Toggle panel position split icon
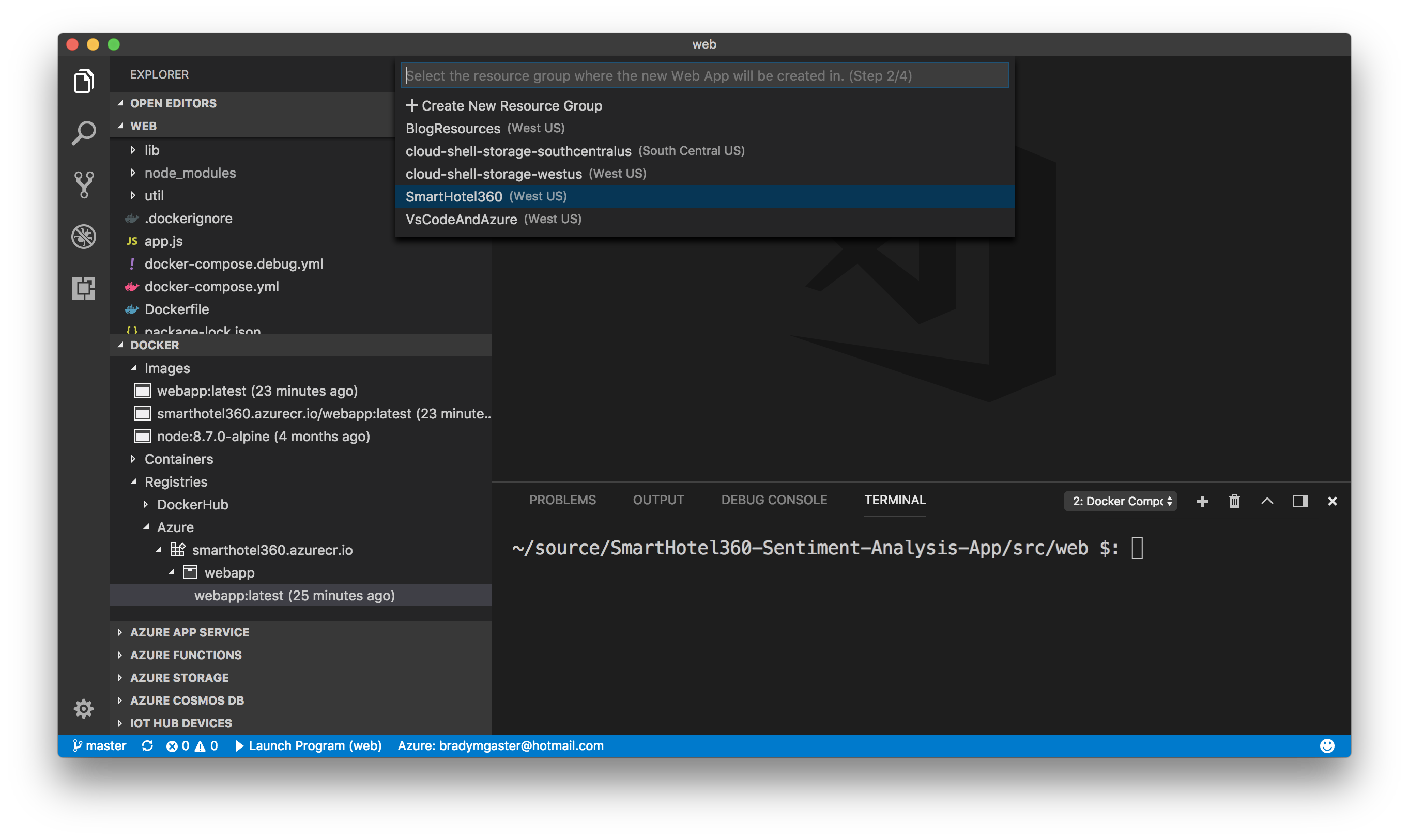 click(x=1300, y=501)
